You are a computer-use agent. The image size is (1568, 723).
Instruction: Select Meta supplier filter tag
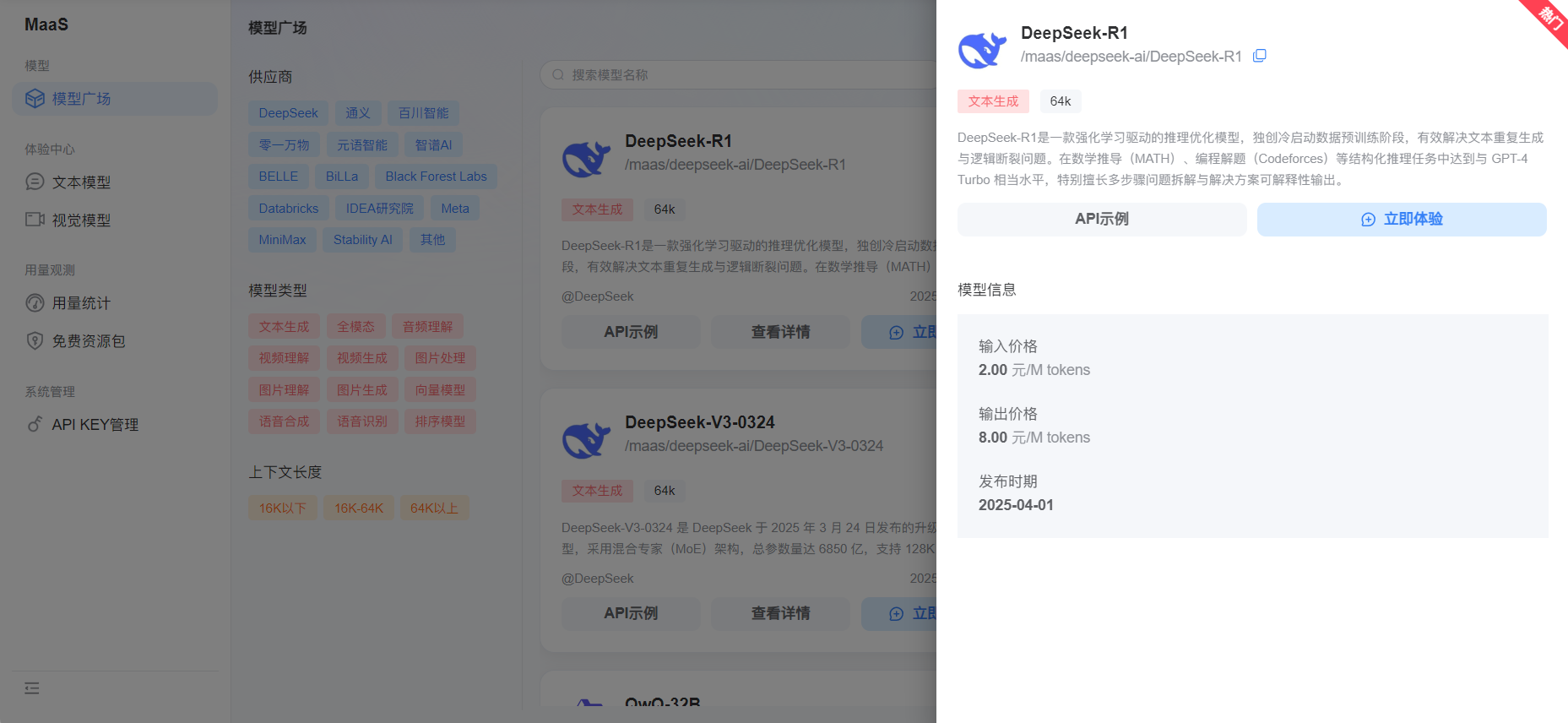[x=455, y=209]
